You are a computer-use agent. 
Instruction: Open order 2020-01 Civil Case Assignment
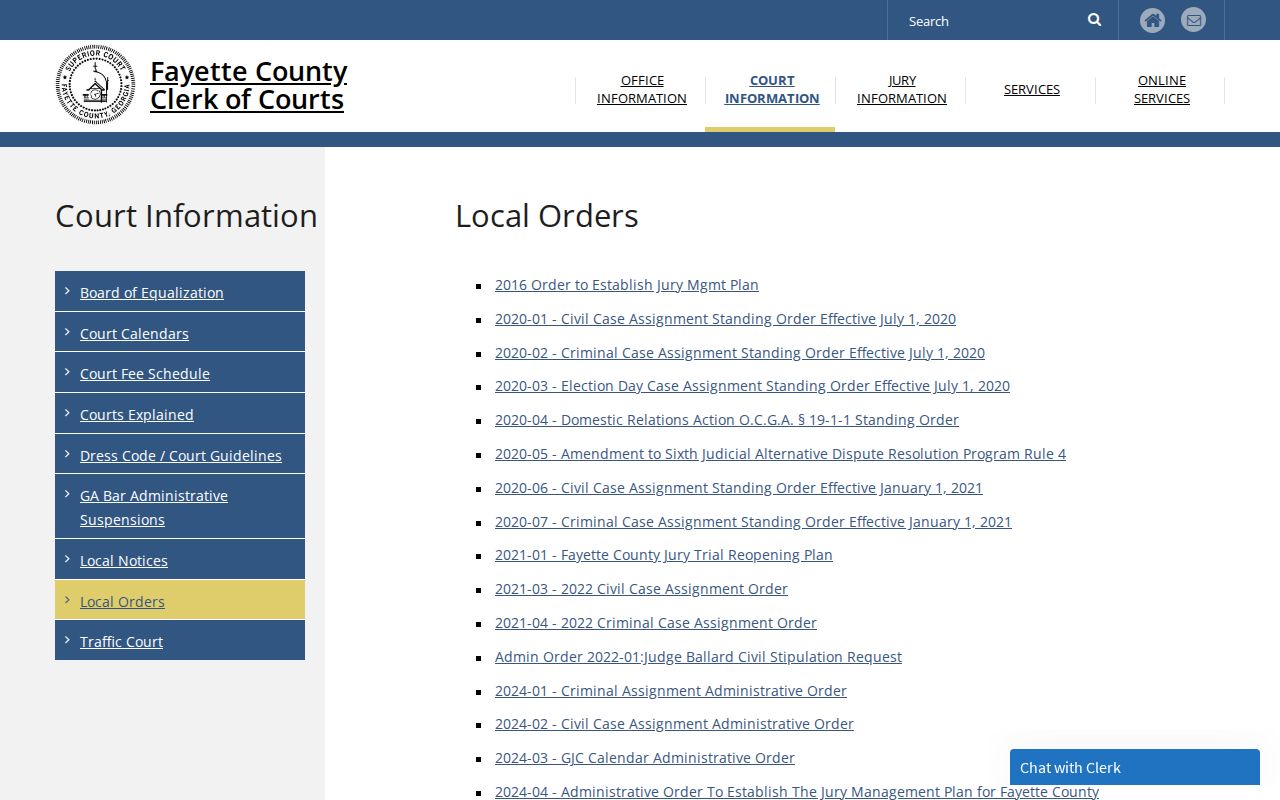point(725,319)
